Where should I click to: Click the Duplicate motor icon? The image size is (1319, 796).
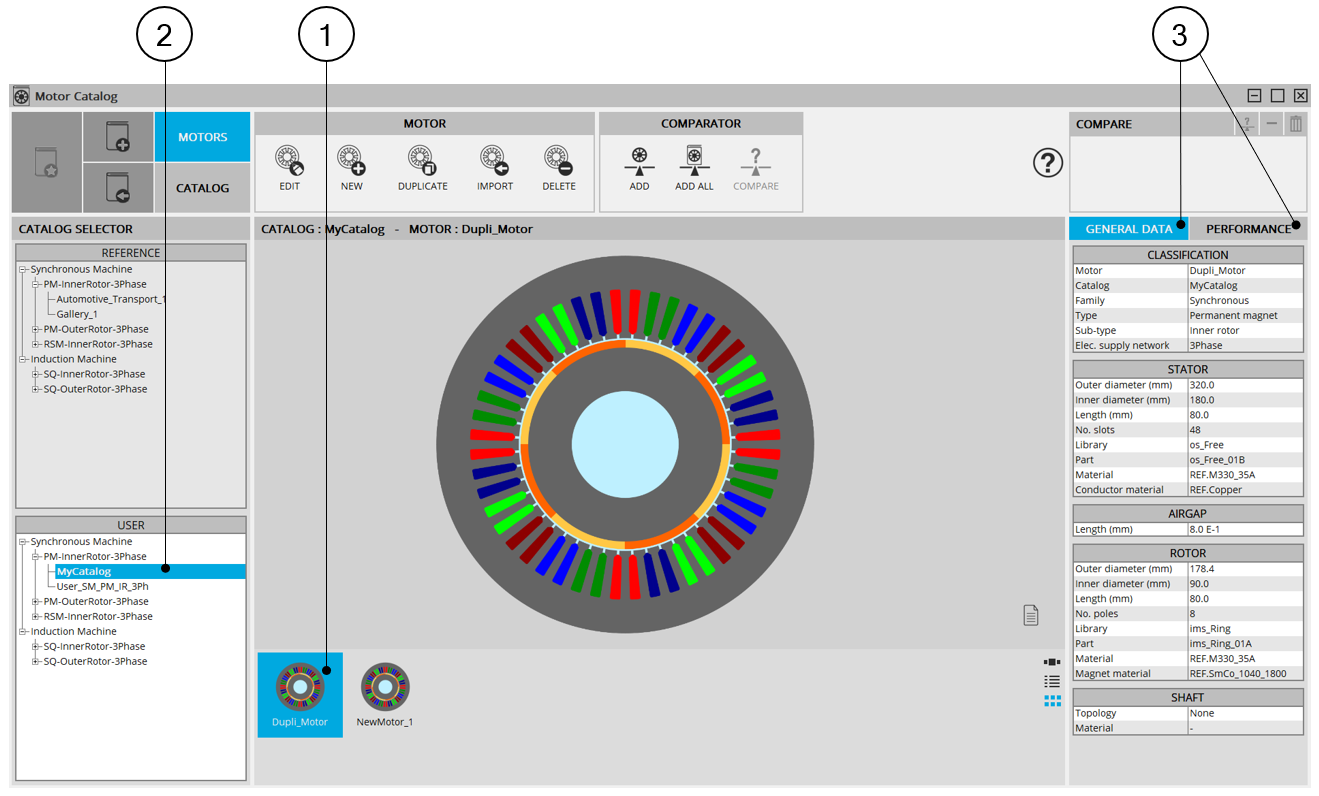(422, 162)
